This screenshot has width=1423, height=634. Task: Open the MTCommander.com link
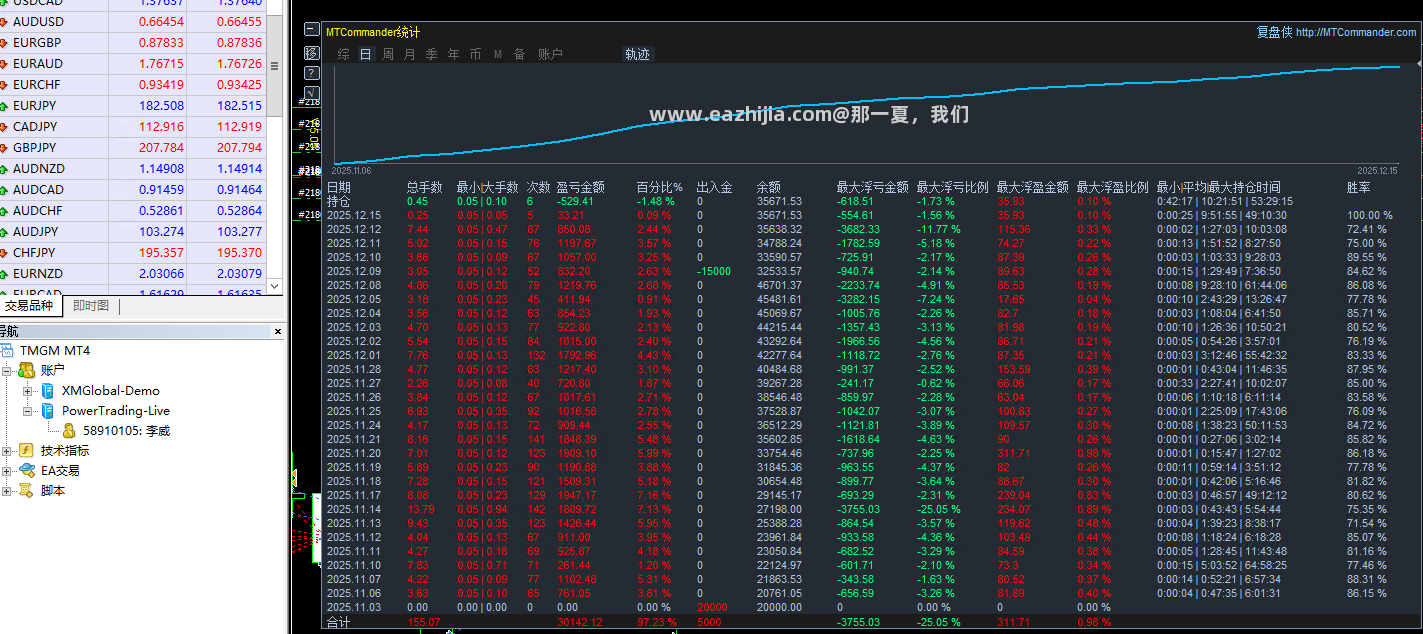[x=1356, y=33]
